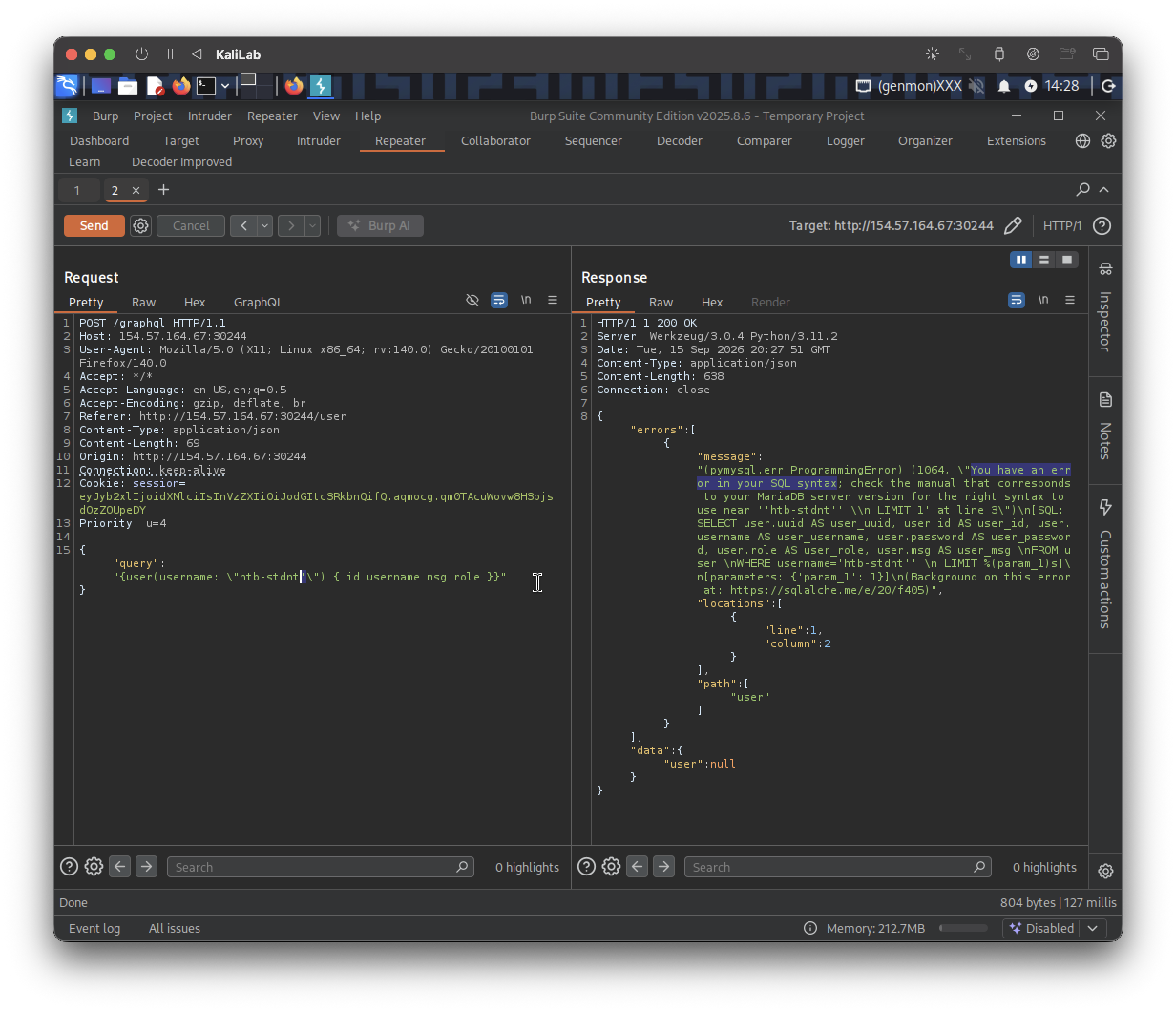Click the Cancel button
This screenshot has height=1012, width=1176.
191,226
